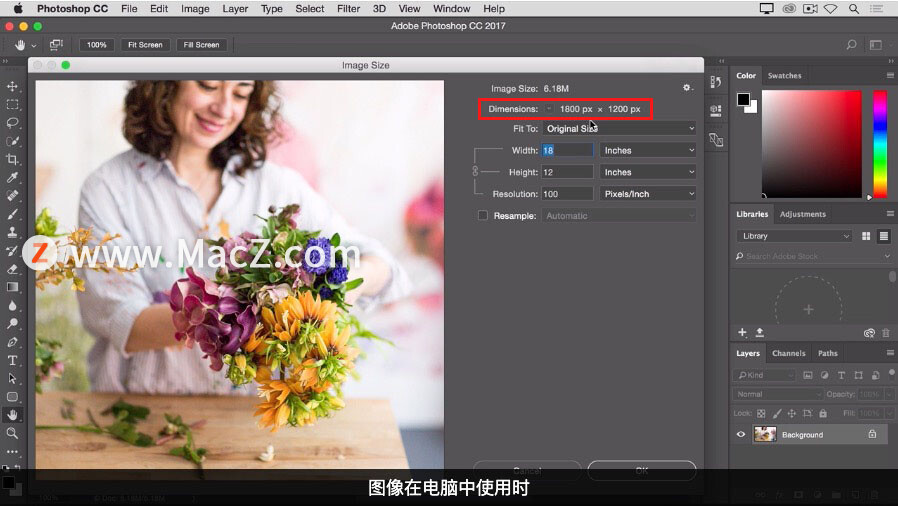Open the Hand tool preset picker arrow
Image resolution: width=898 pixels, height=506 pixels.
coord(34,45)
